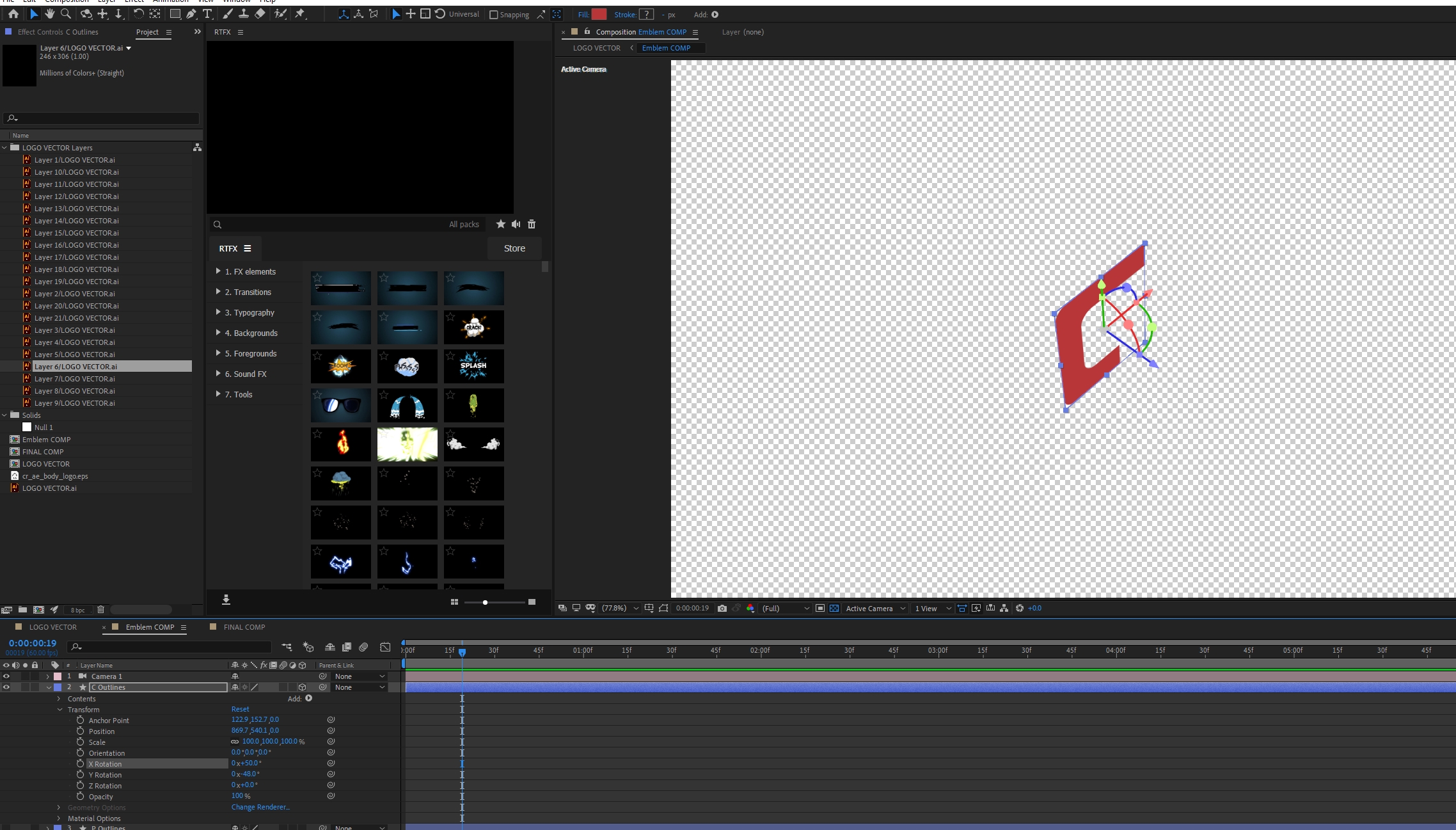The width and height of the screenshot is (1456, 830).
Task: Select the Boom explosion thumbnail
Action: [340, 366]
